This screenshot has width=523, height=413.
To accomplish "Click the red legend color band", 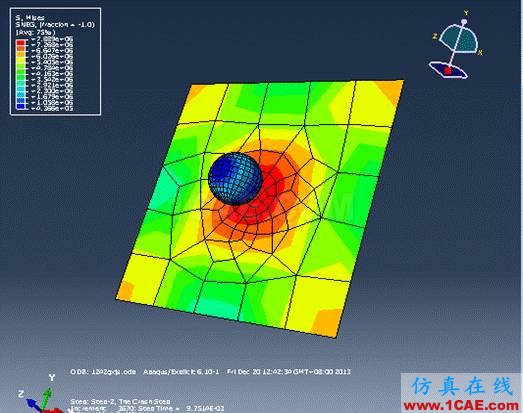I will click(21, 42).
